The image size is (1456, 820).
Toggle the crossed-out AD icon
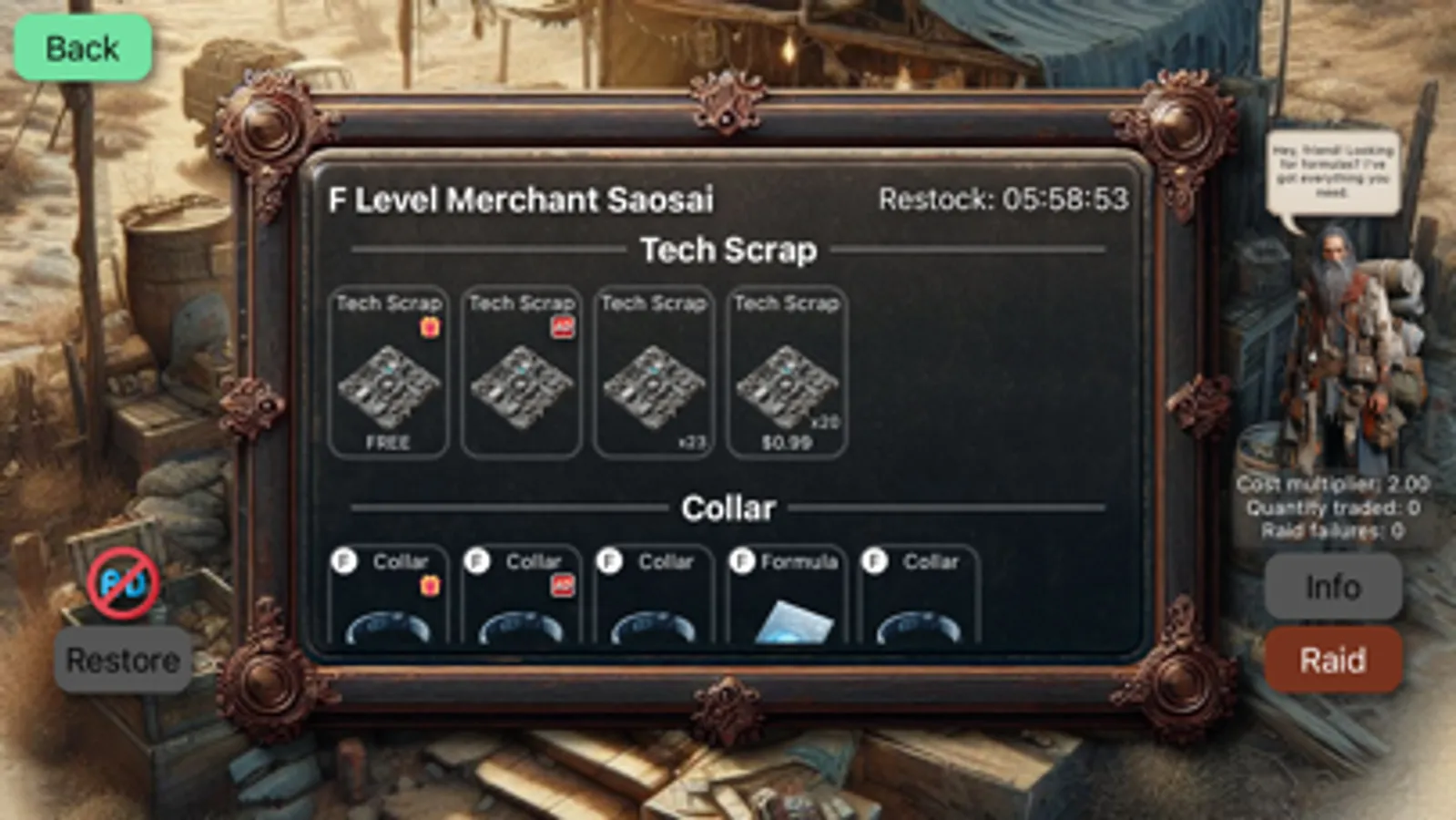tap(123, 584)
